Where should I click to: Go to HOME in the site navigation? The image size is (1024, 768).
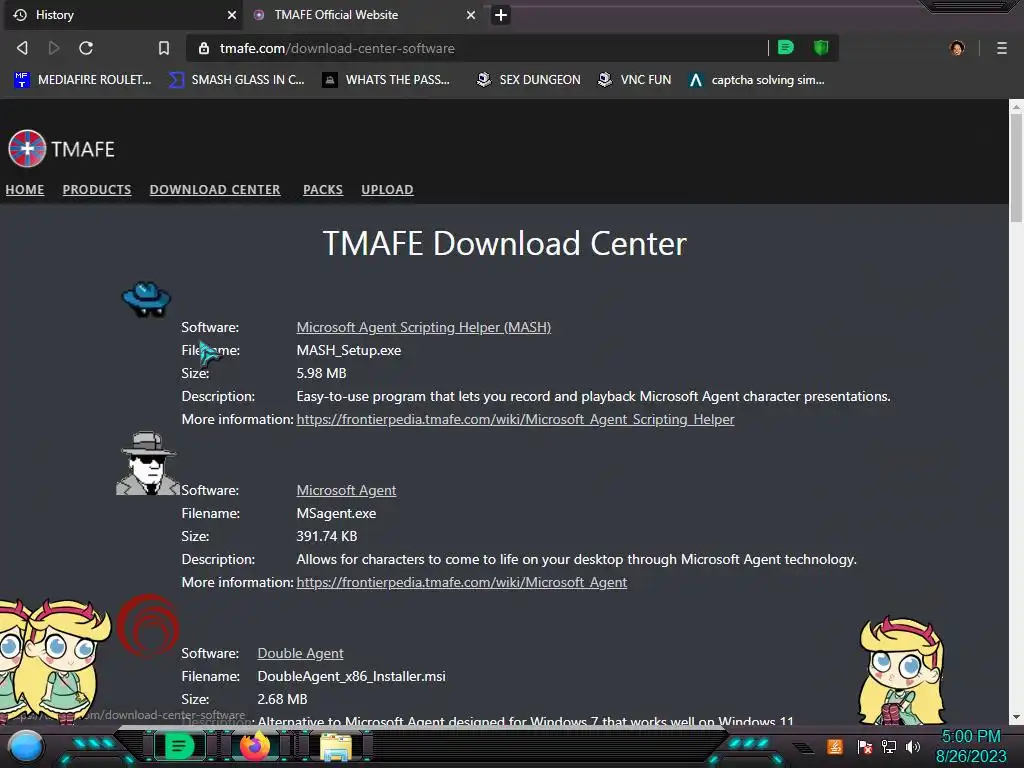point(25,189)
